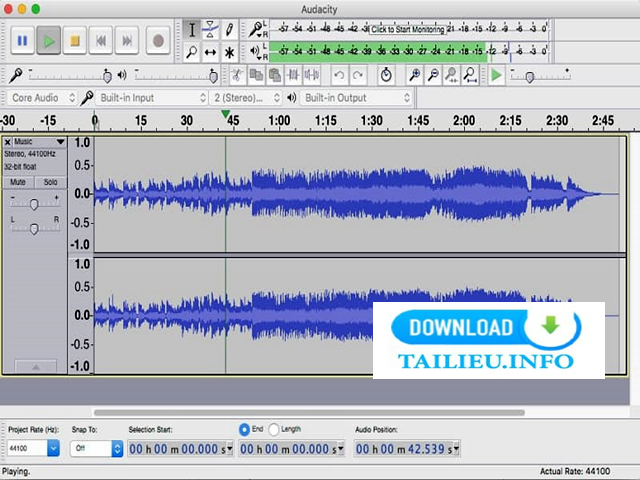Select the End radio button
Image resolution: width=640 pixels, height=480 pixels.
244,429
